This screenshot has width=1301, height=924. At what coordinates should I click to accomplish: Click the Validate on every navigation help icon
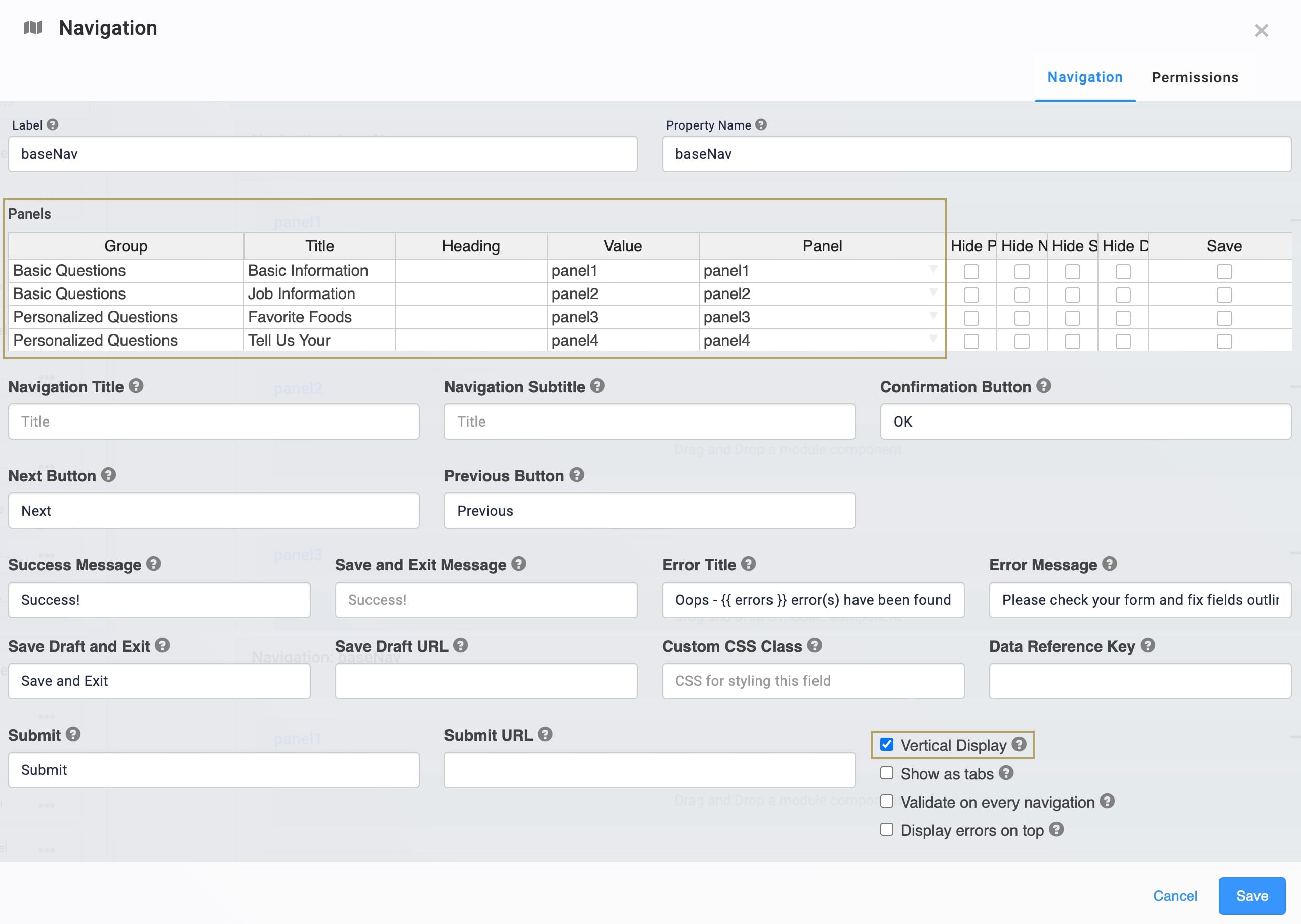1107,801
